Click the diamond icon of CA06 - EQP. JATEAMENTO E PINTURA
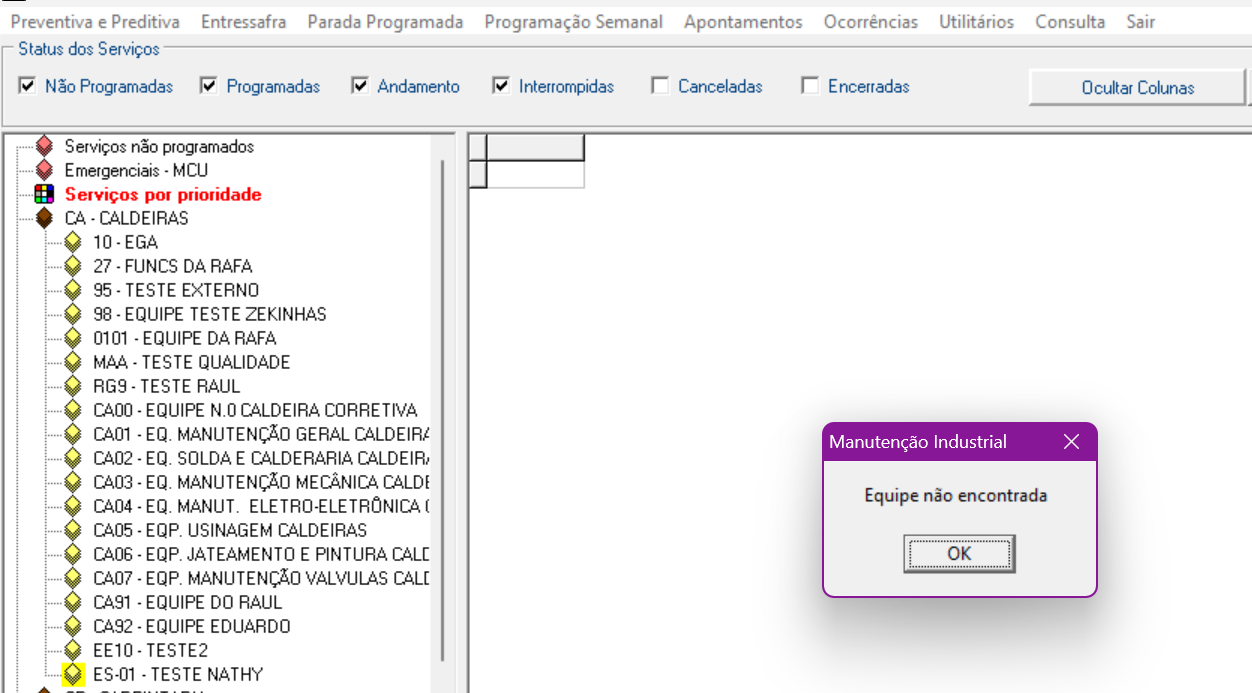The width and height of the screenshot is (1252, 693). point(72,554)
